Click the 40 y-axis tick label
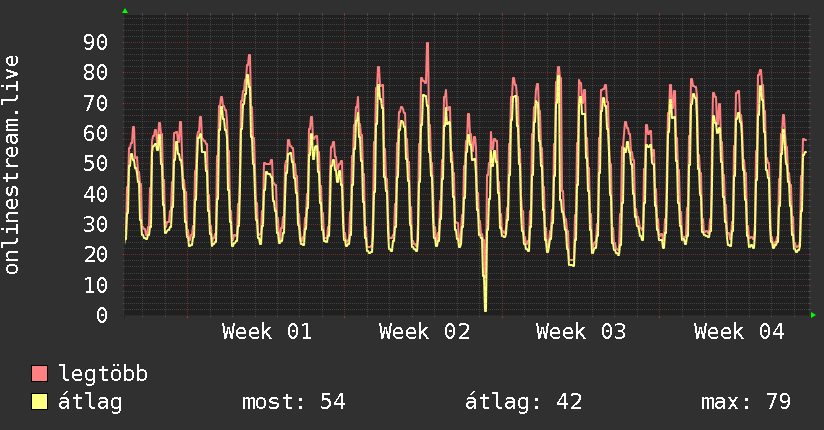 (96, 194)
